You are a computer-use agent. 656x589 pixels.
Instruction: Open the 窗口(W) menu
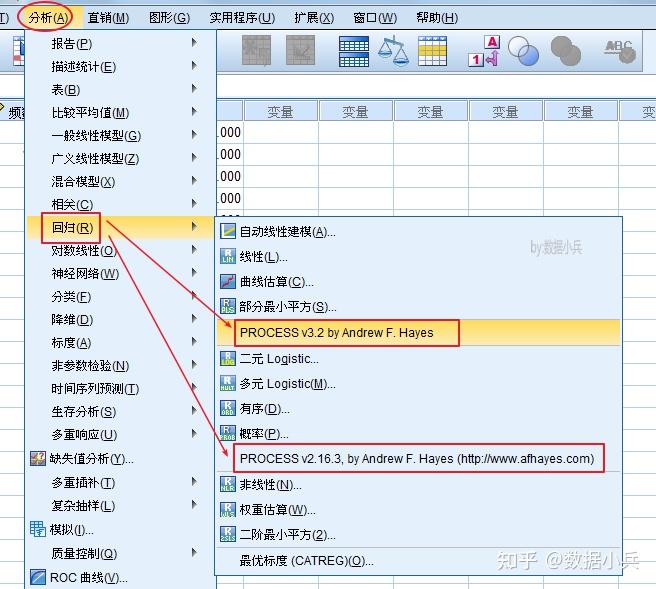coord(375,18)
